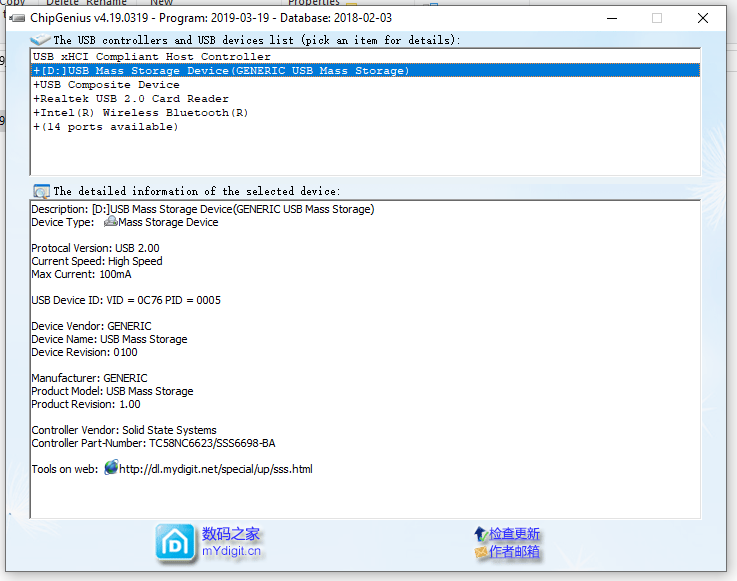
Task: Close the ChipGenius window
Action: (703, 18)
